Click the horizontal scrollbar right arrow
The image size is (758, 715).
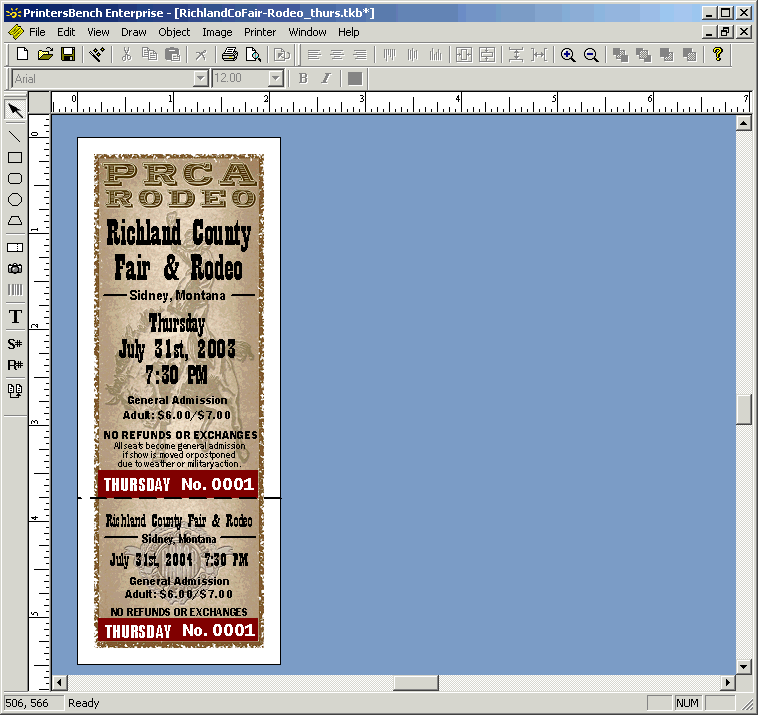[x=728, y=683]
